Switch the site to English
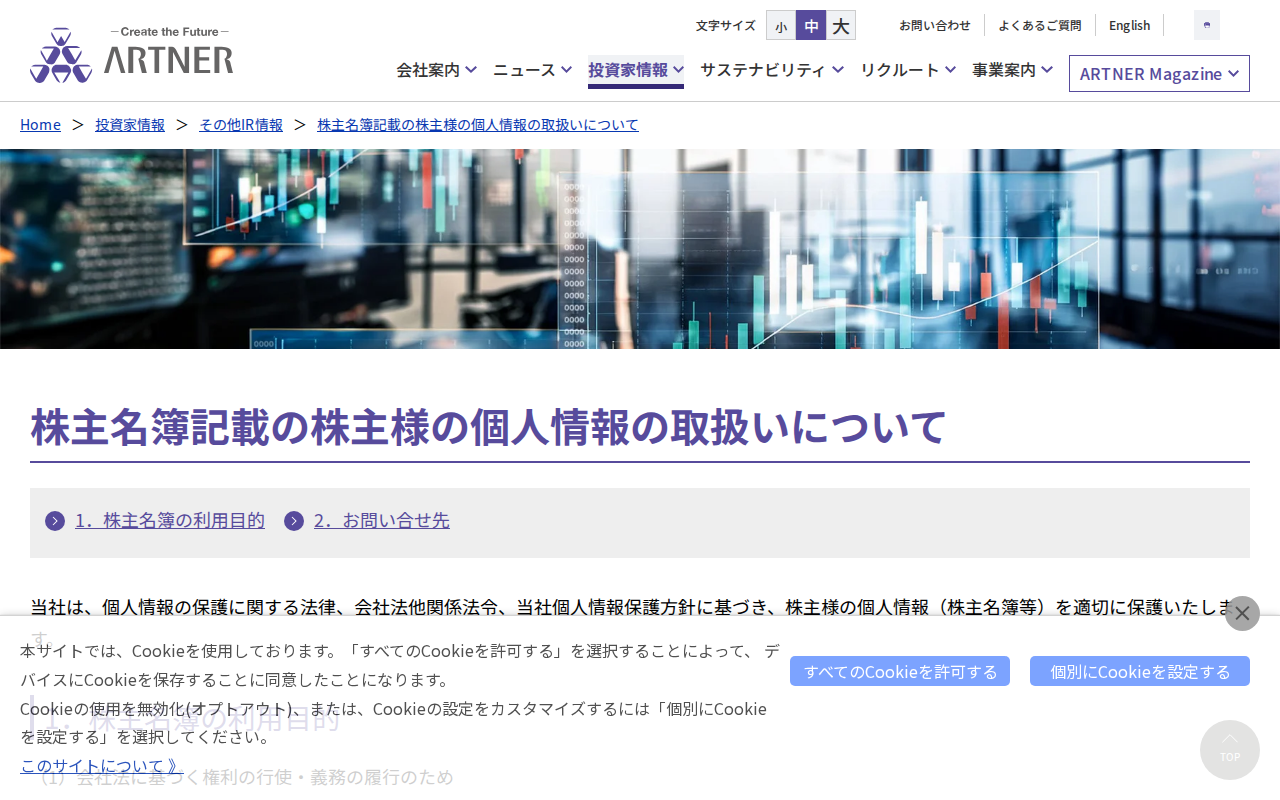 coord(1130,26)
